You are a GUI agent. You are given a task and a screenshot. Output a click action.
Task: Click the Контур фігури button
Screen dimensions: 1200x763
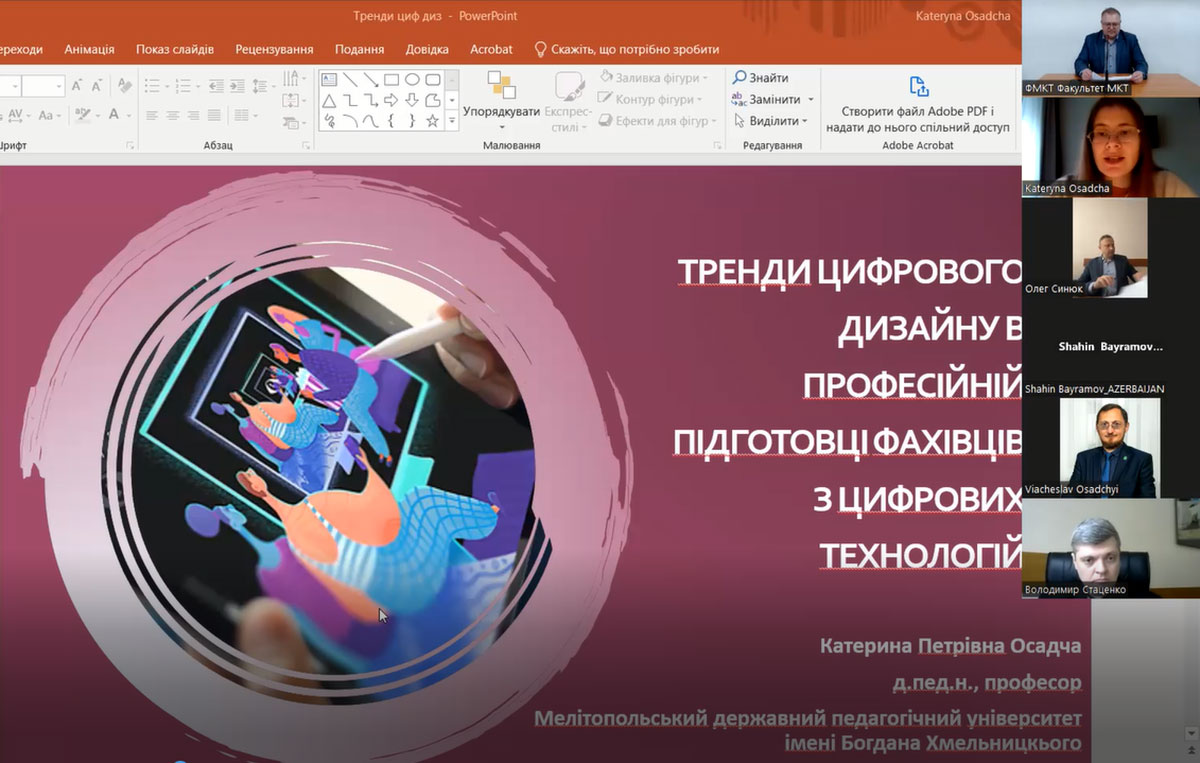click(651, 99)
